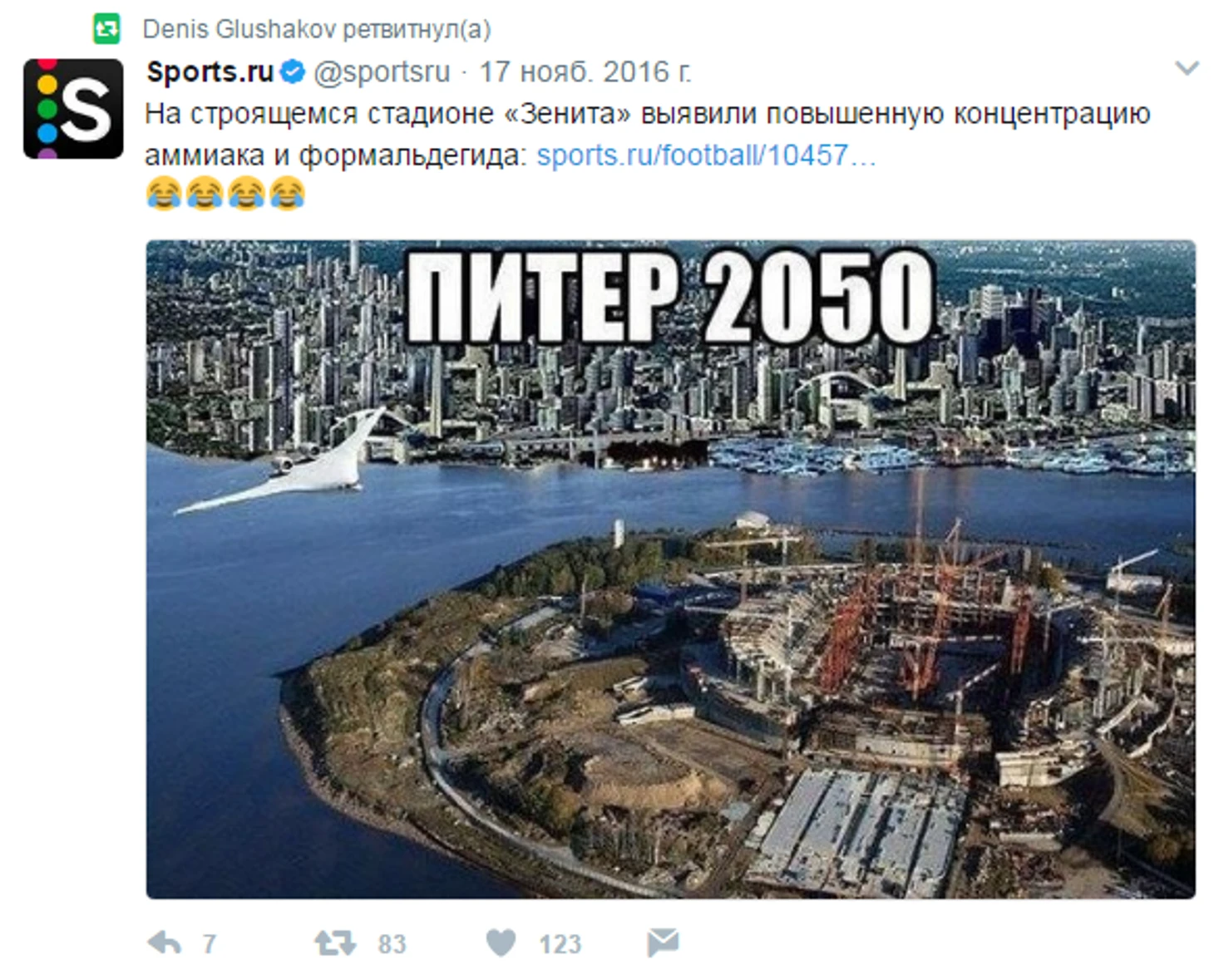
Task: Click the @sportsru handle
Action: 382,72
